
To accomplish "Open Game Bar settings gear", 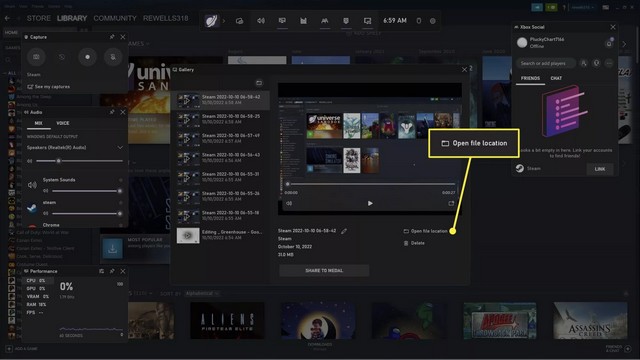I will click(x=433, y=21).
